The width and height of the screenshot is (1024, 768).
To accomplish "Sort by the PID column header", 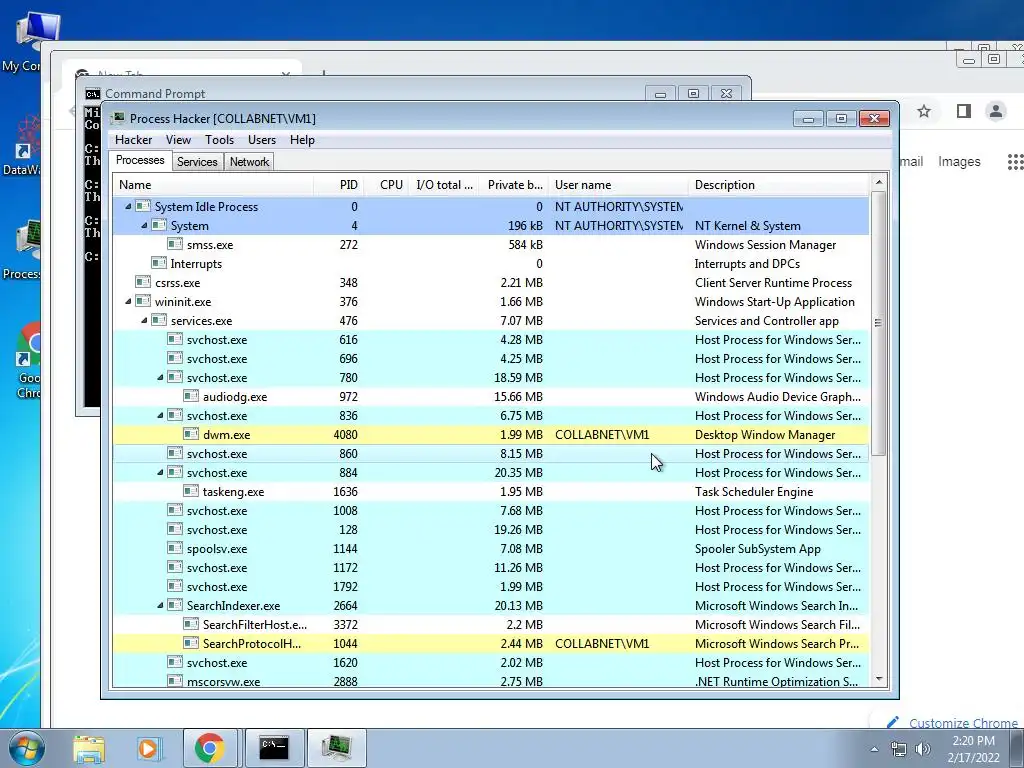I will point(338,185).
